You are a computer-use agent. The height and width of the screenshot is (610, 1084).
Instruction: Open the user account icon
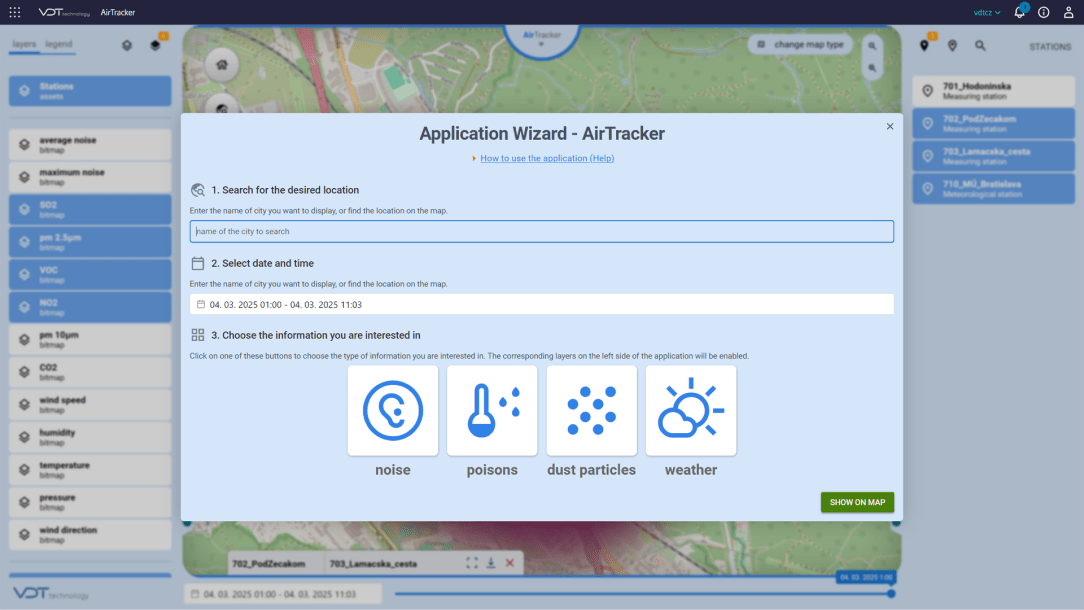click(x=1068, y=12)
